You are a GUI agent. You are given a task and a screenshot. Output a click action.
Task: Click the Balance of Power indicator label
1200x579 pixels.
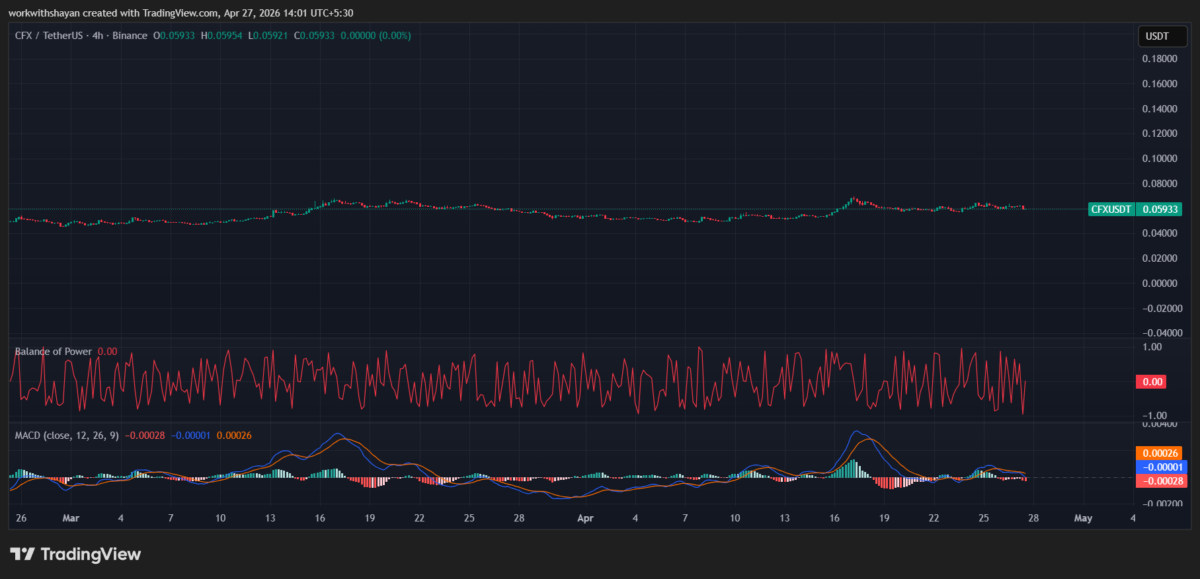[x=53, y=352]
